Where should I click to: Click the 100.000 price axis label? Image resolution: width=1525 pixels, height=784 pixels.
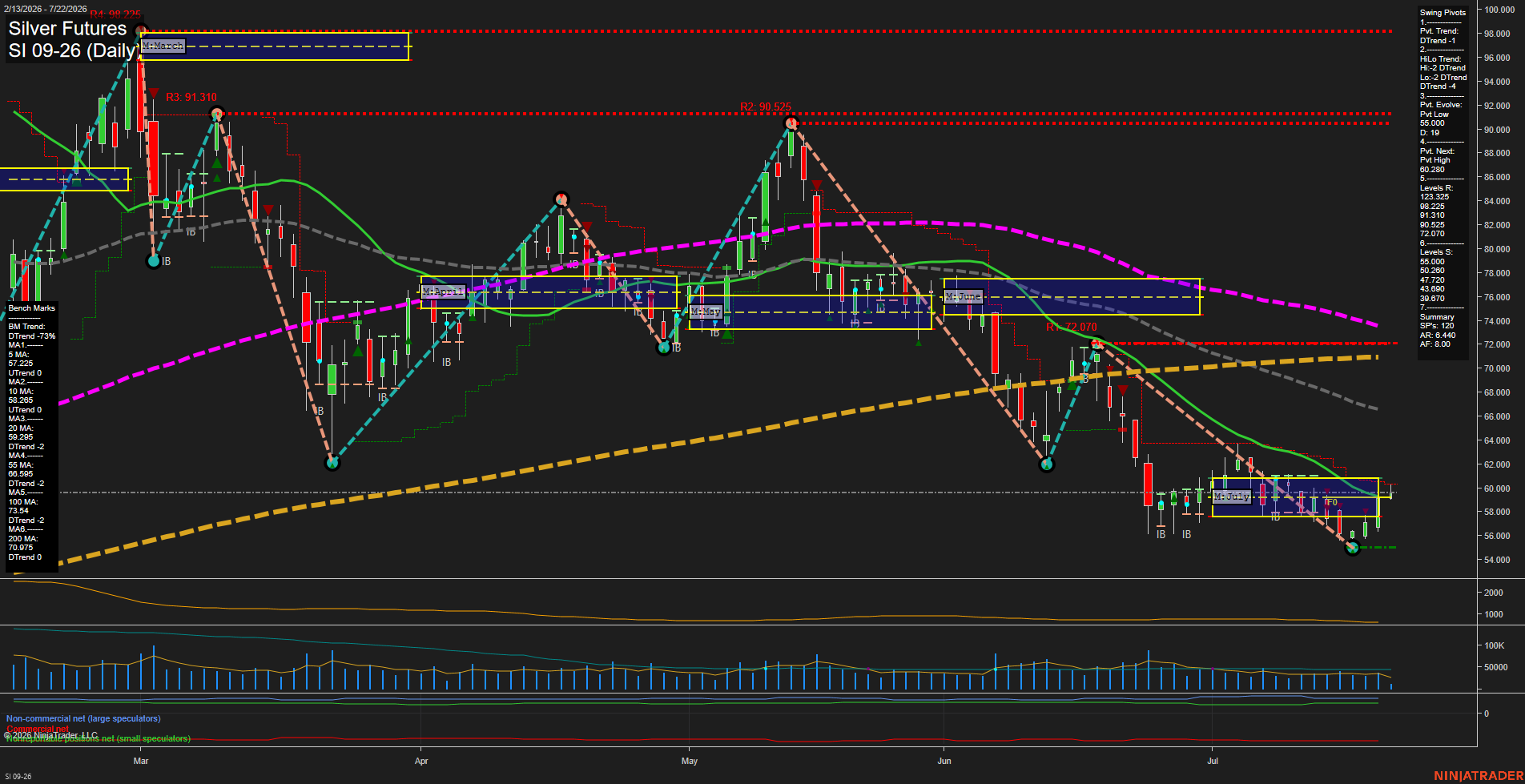click(1499, 10)
